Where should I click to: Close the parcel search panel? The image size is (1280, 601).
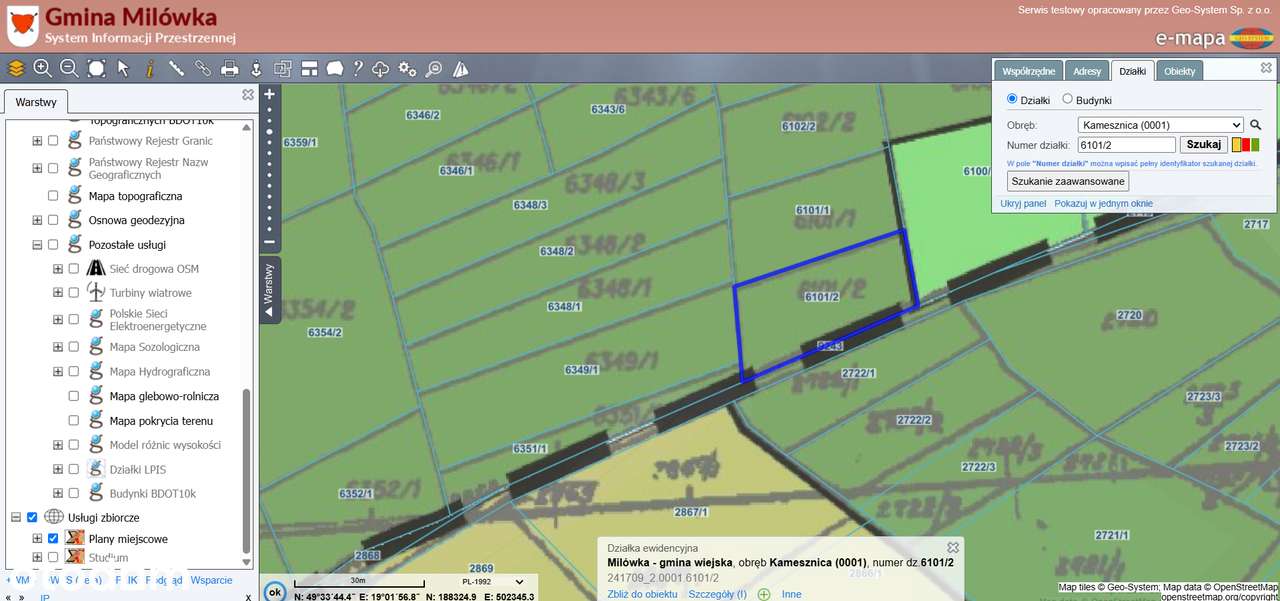(x=1267, y=68)
